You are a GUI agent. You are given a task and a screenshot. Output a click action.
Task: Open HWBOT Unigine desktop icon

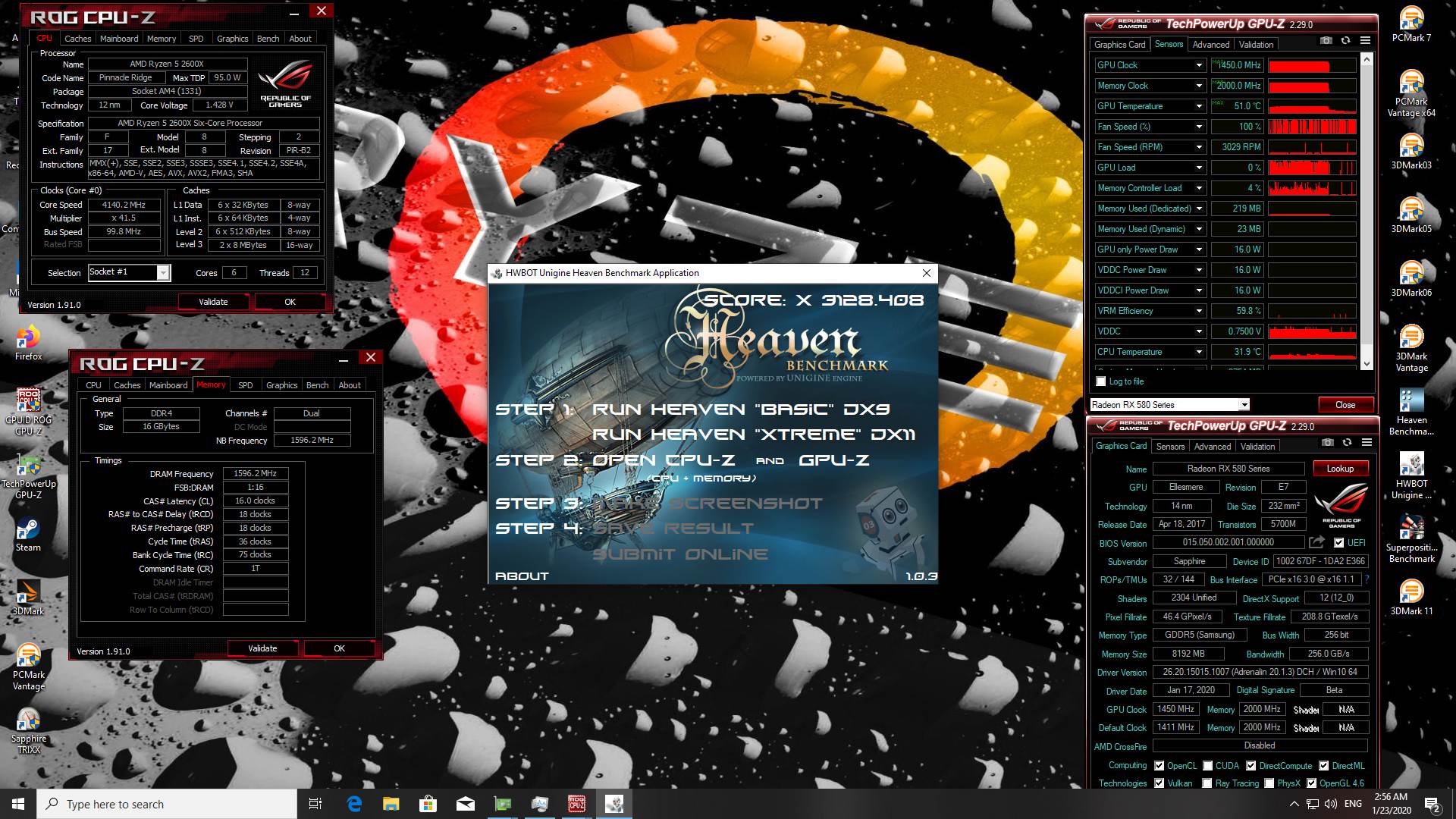pyautogui.click(x=1411, y=476)
